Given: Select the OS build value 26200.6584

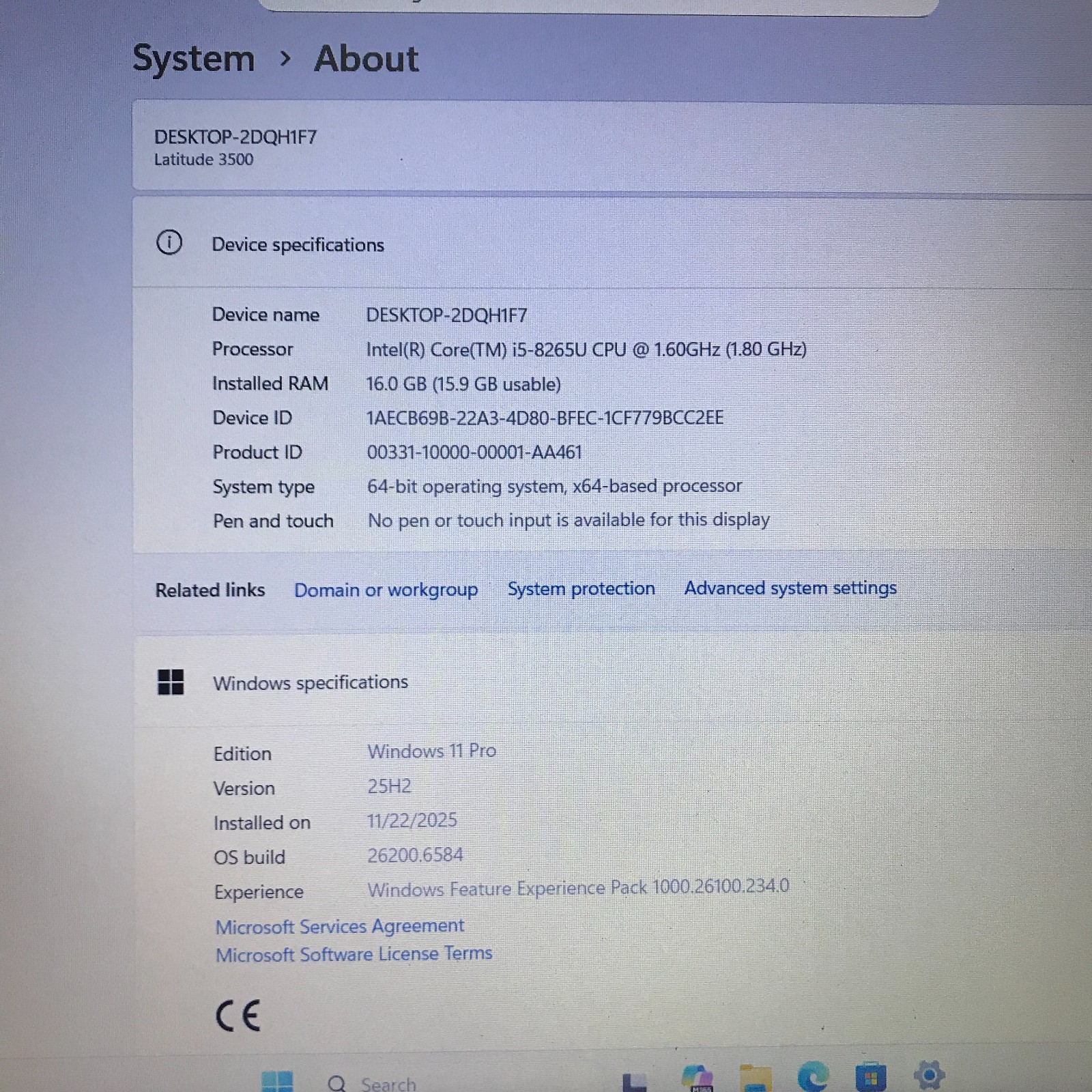Looking at the screenshot, I should pos(415,854).
